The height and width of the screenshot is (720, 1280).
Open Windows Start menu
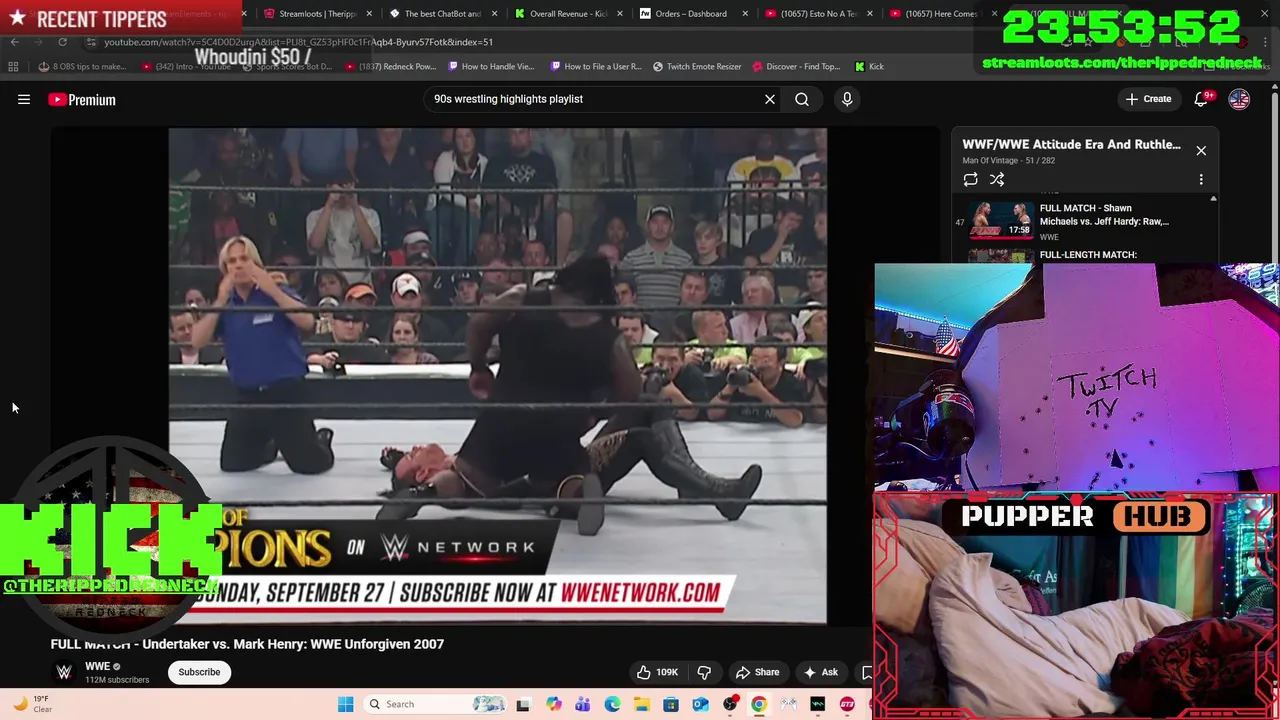pos(345,704)
